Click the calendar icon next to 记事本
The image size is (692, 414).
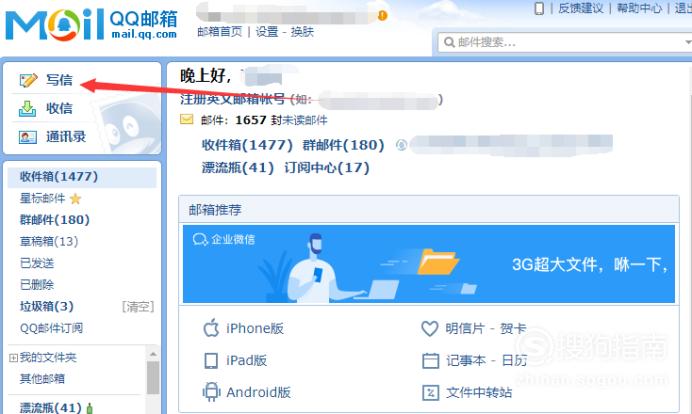click(x=430, y=361)
